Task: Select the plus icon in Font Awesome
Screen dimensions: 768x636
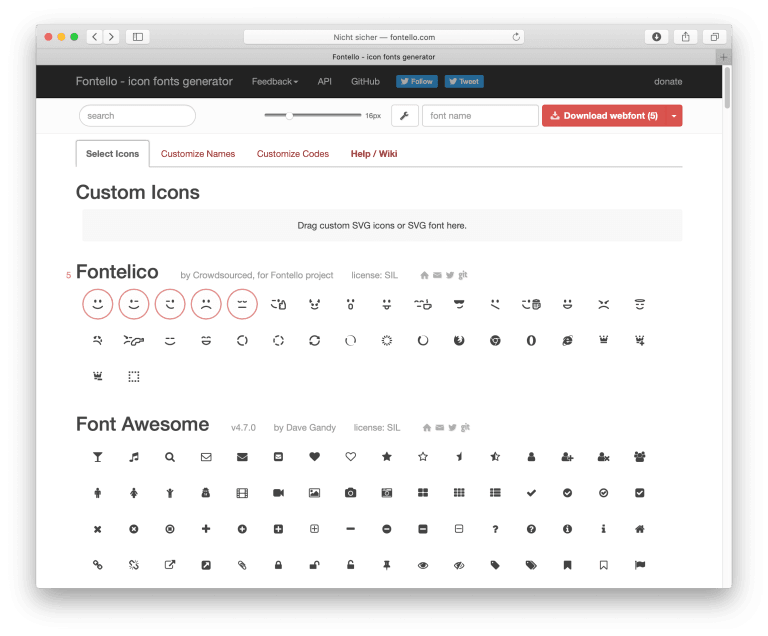Action: [206, 529]
